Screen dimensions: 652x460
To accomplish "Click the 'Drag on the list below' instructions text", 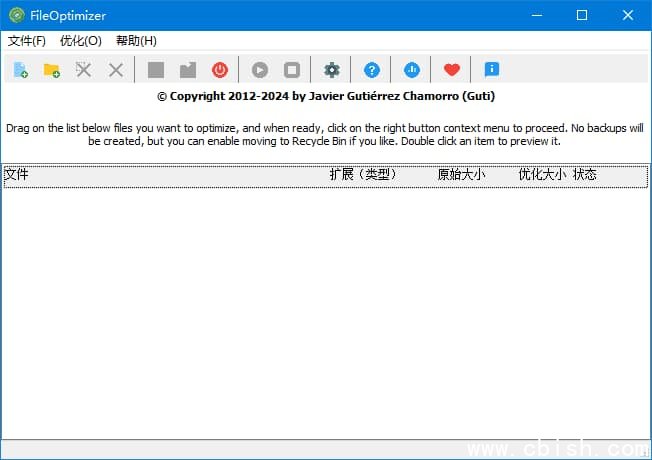I will pyautogui.click(x=324, y=134).
